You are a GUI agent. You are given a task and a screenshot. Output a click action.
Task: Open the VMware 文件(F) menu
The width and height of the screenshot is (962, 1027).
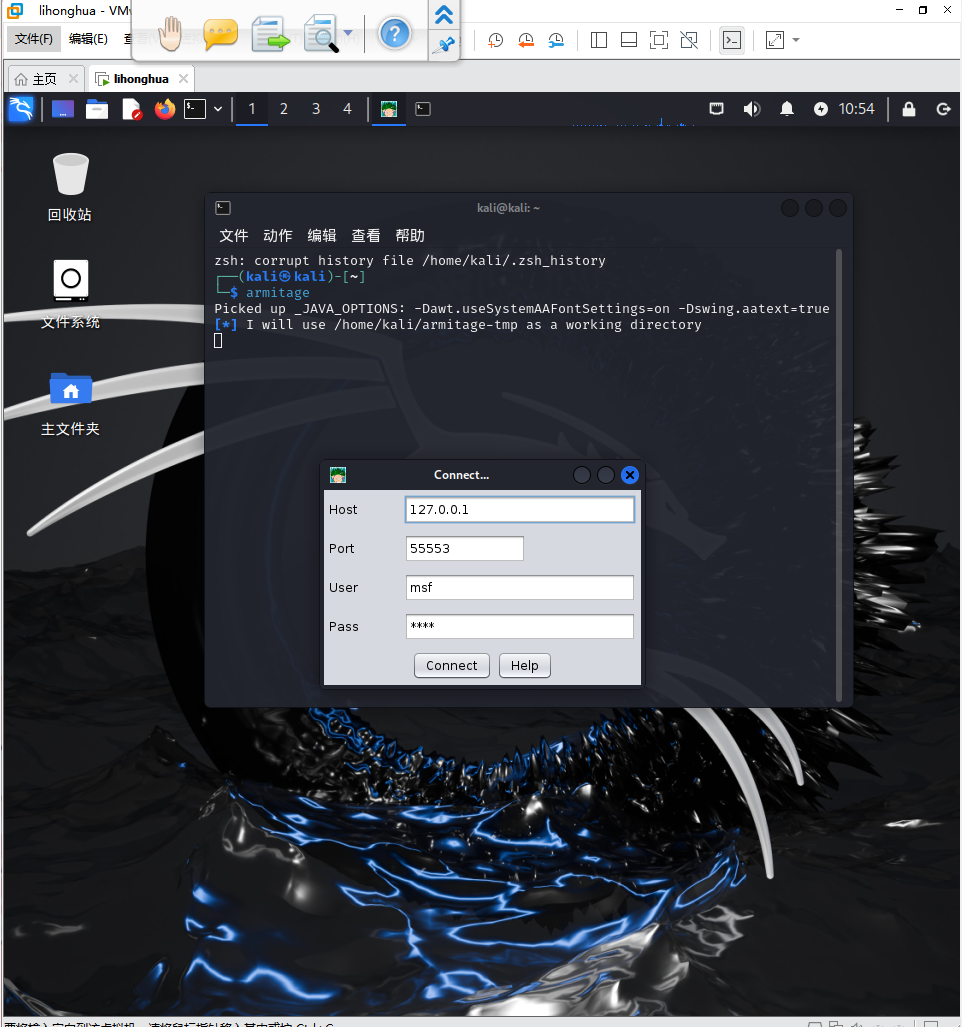(33, 39)
